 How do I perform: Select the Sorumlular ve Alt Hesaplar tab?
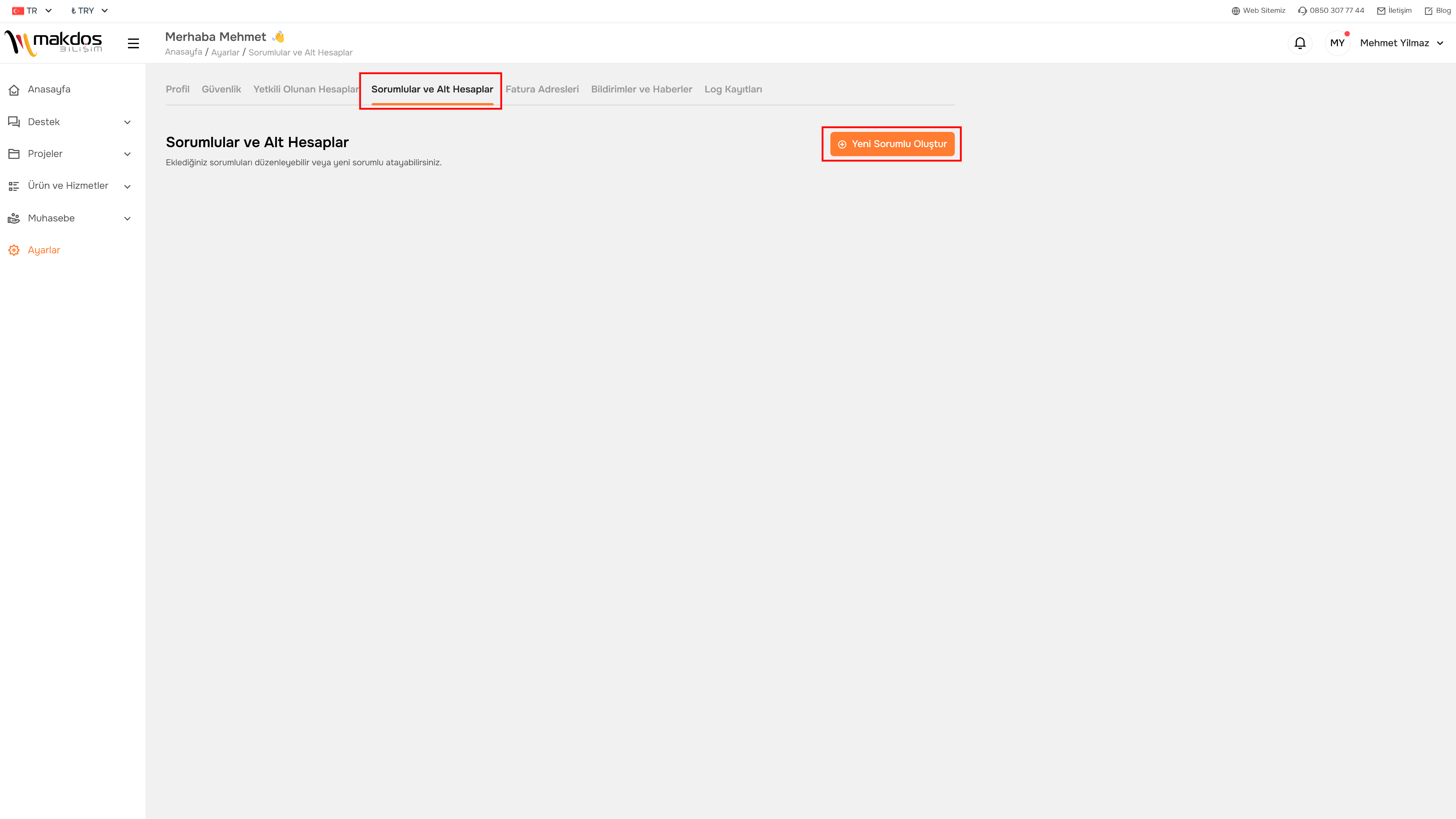pos(432,89)
